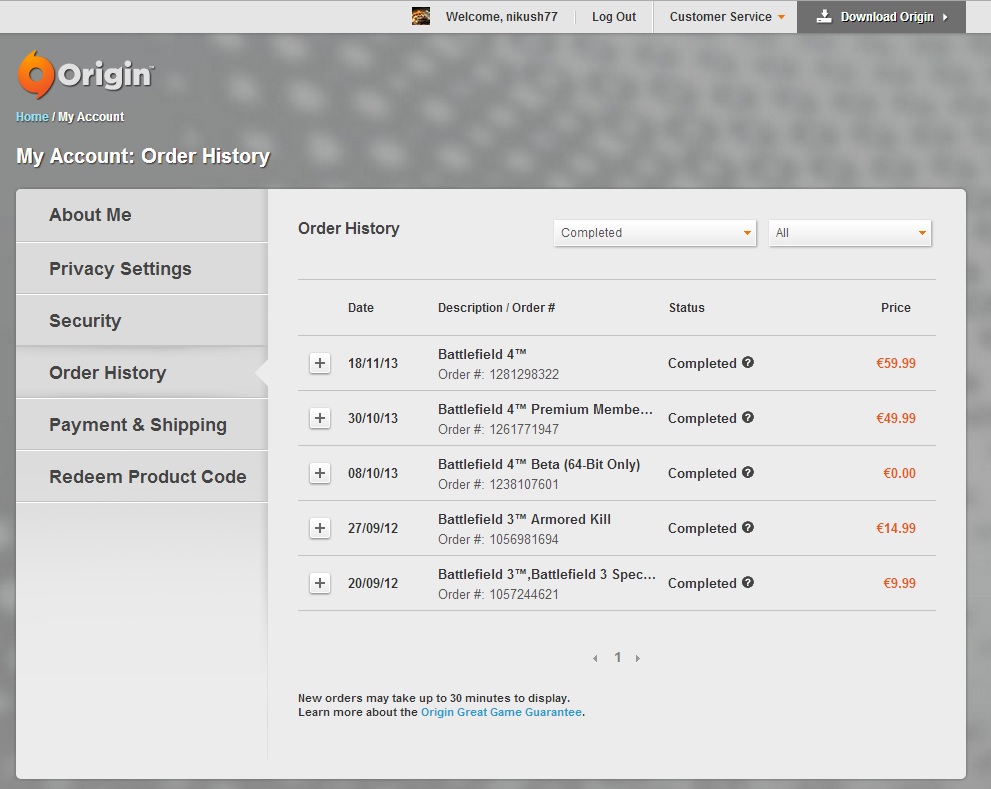Viewport: 991px width, 789px height.
Task: Click the Log Out link
Action: 614,16
